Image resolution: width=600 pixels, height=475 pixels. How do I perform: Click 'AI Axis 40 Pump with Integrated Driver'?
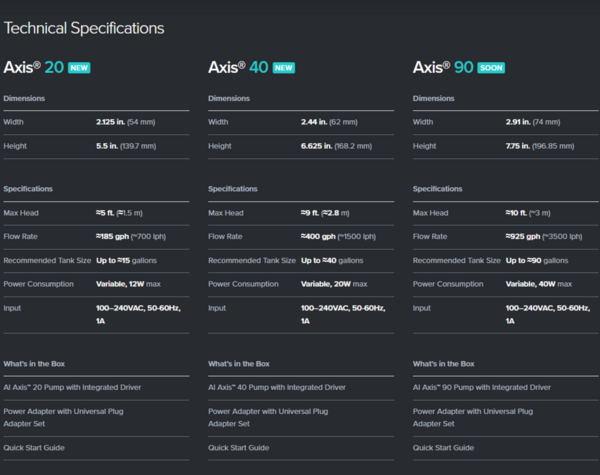pos(277,387)
